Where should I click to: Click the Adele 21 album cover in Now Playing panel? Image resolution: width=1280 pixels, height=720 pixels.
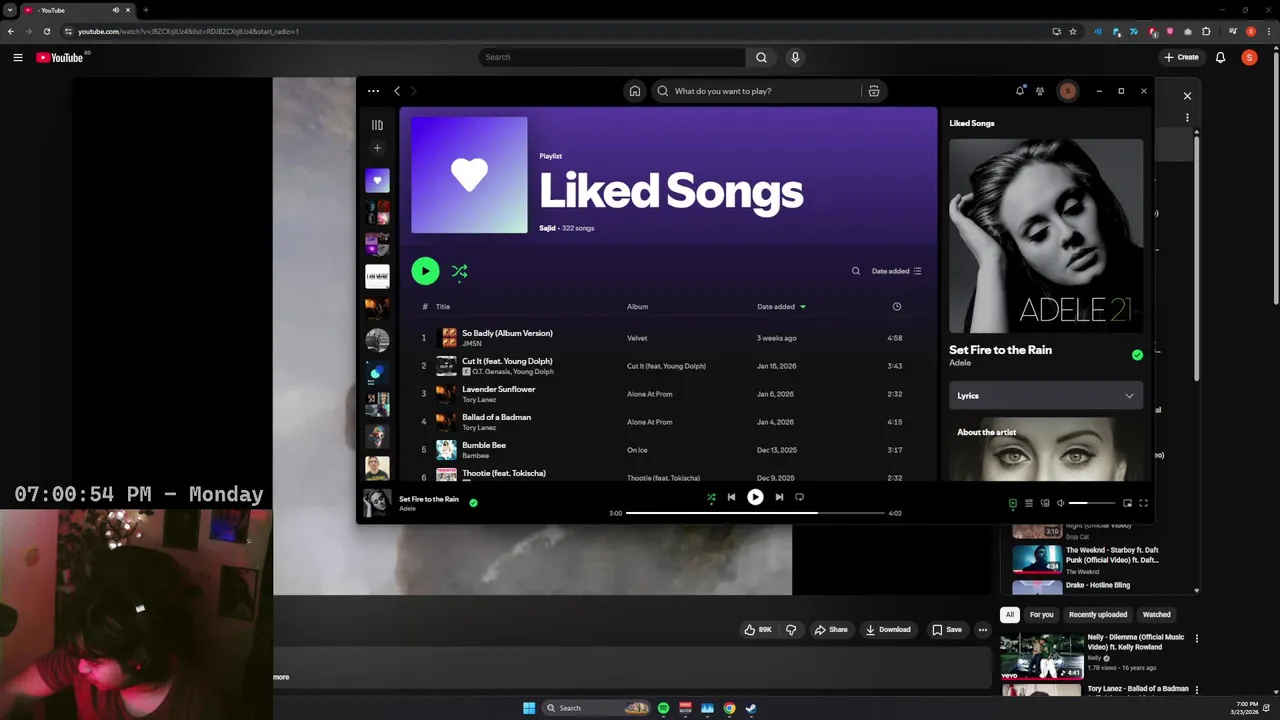1046,236
